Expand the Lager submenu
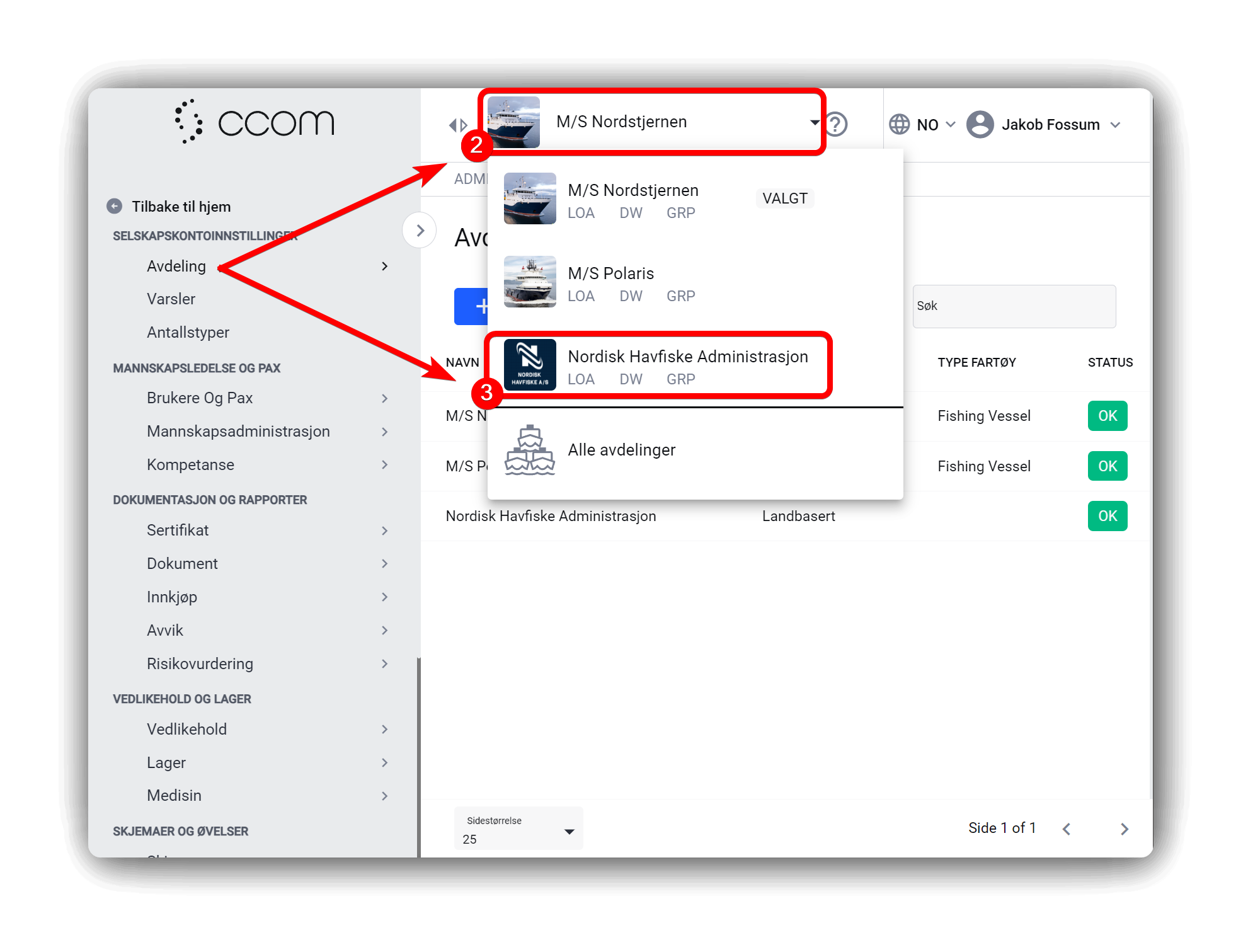Screen dimensions: 1248x952 [384, 763]
